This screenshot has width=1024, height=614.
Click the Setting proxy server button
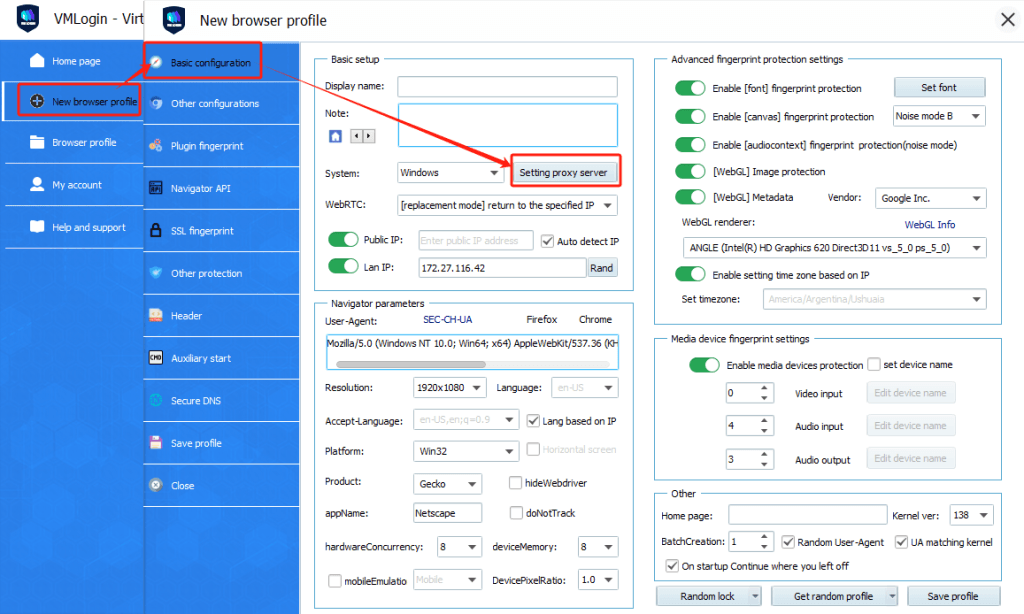click(565, 171)
